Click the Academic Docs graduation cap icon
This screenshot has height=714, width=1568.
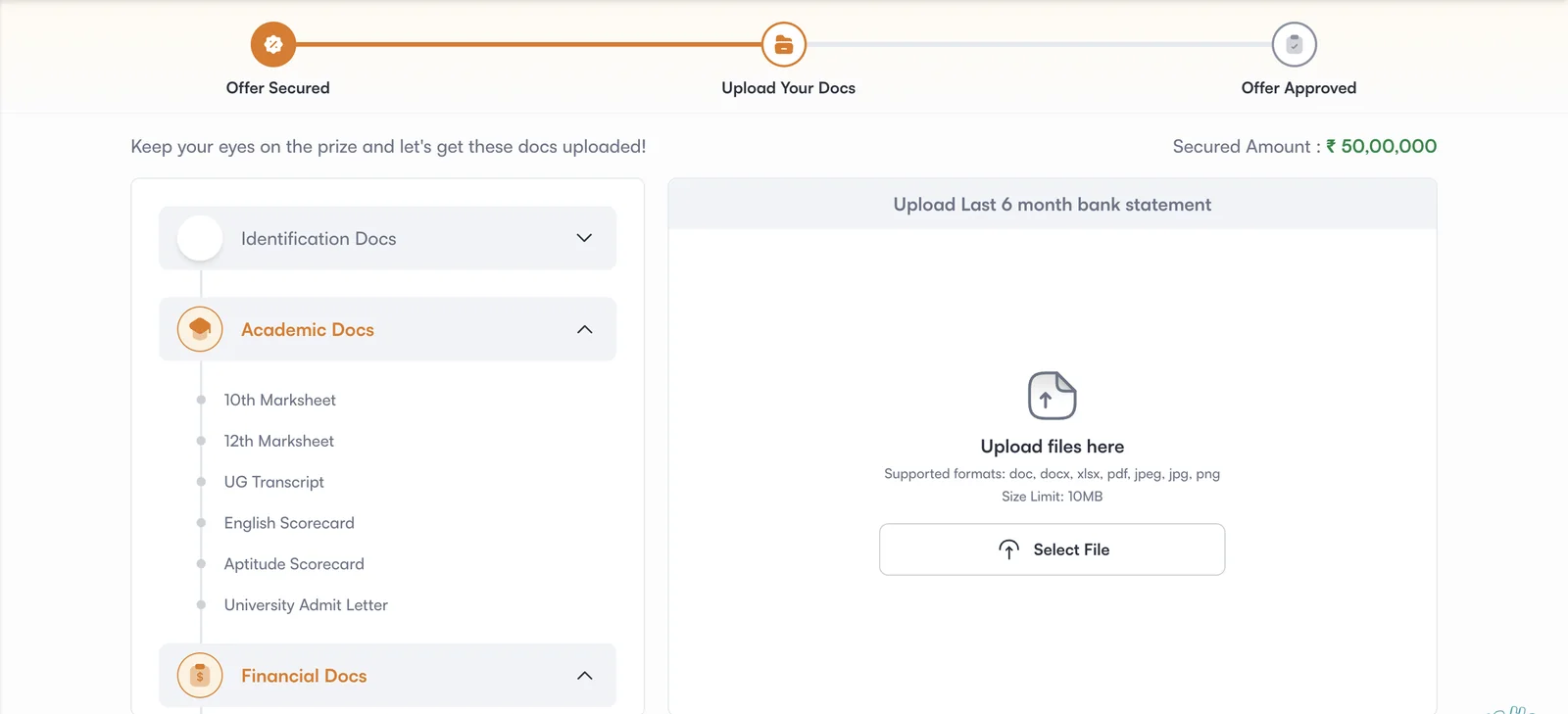(200, 329)
